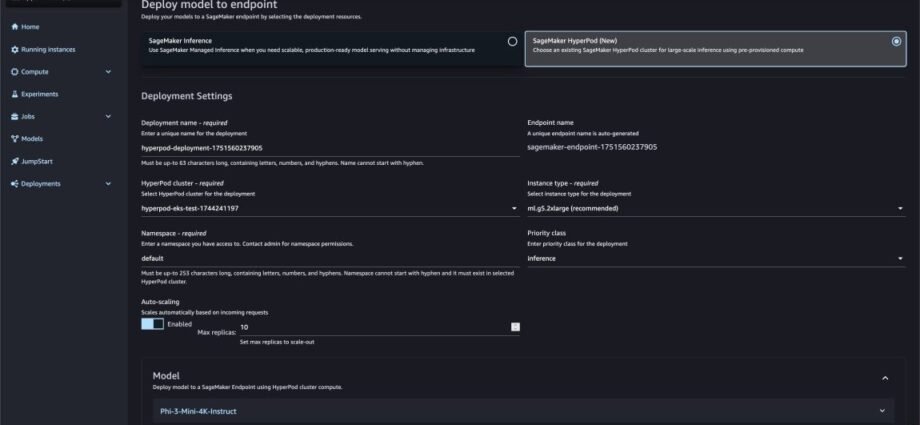Click the SageMaker HyperPod option card
The width and height of the screenshot is (920, 425).
point(715,49)
